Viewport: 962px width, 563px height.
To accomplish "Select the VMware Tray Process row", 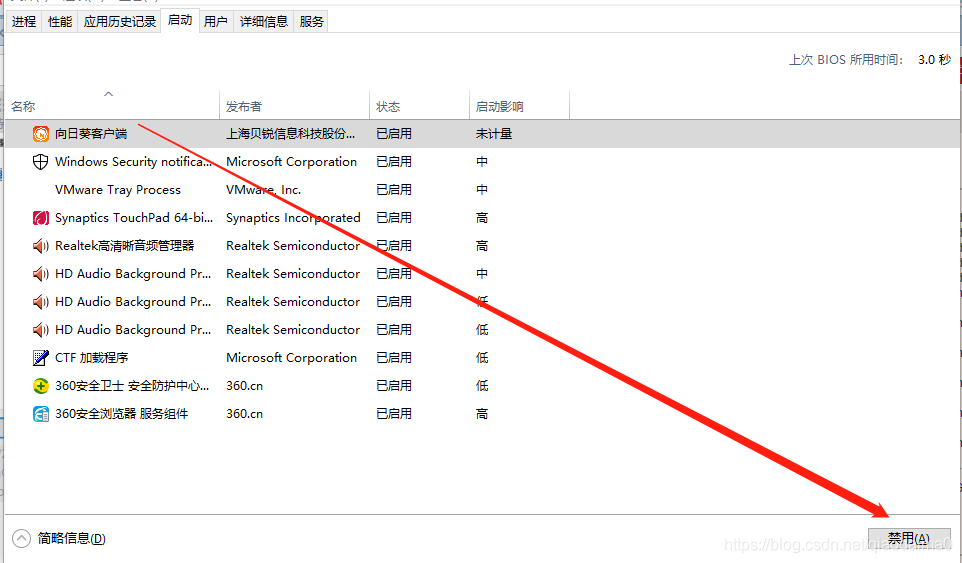I will coord(482,190).
